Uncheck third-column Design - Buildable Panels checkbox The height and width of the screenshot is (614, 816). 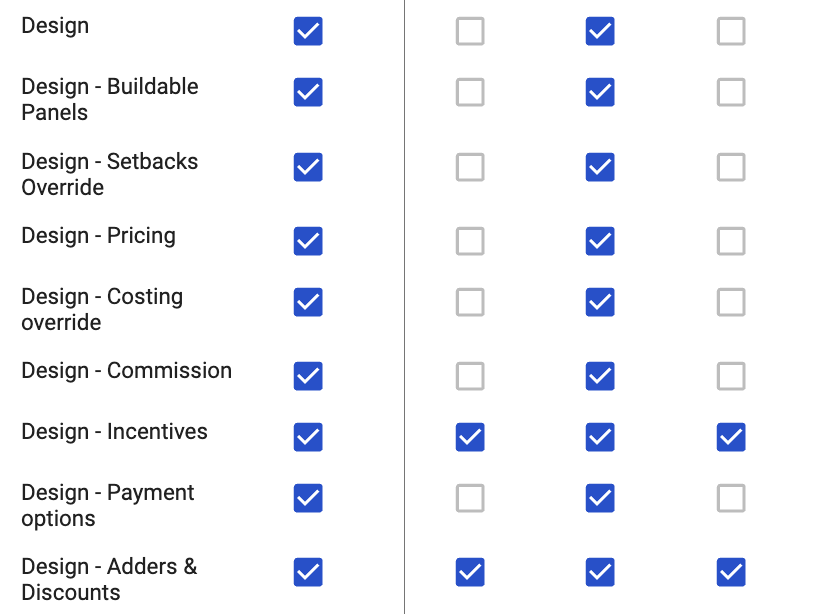(x=600, y=92)
